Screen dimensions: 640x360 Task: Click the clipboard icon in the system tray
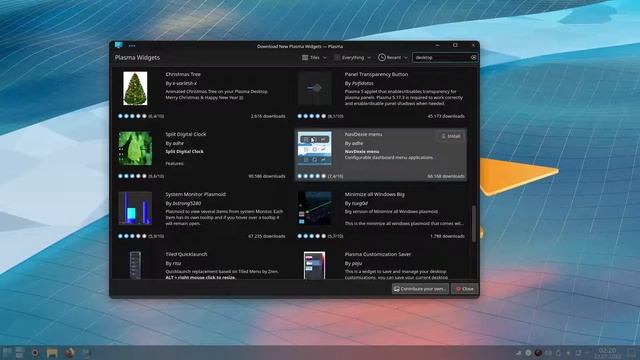(x=558, y=353)
